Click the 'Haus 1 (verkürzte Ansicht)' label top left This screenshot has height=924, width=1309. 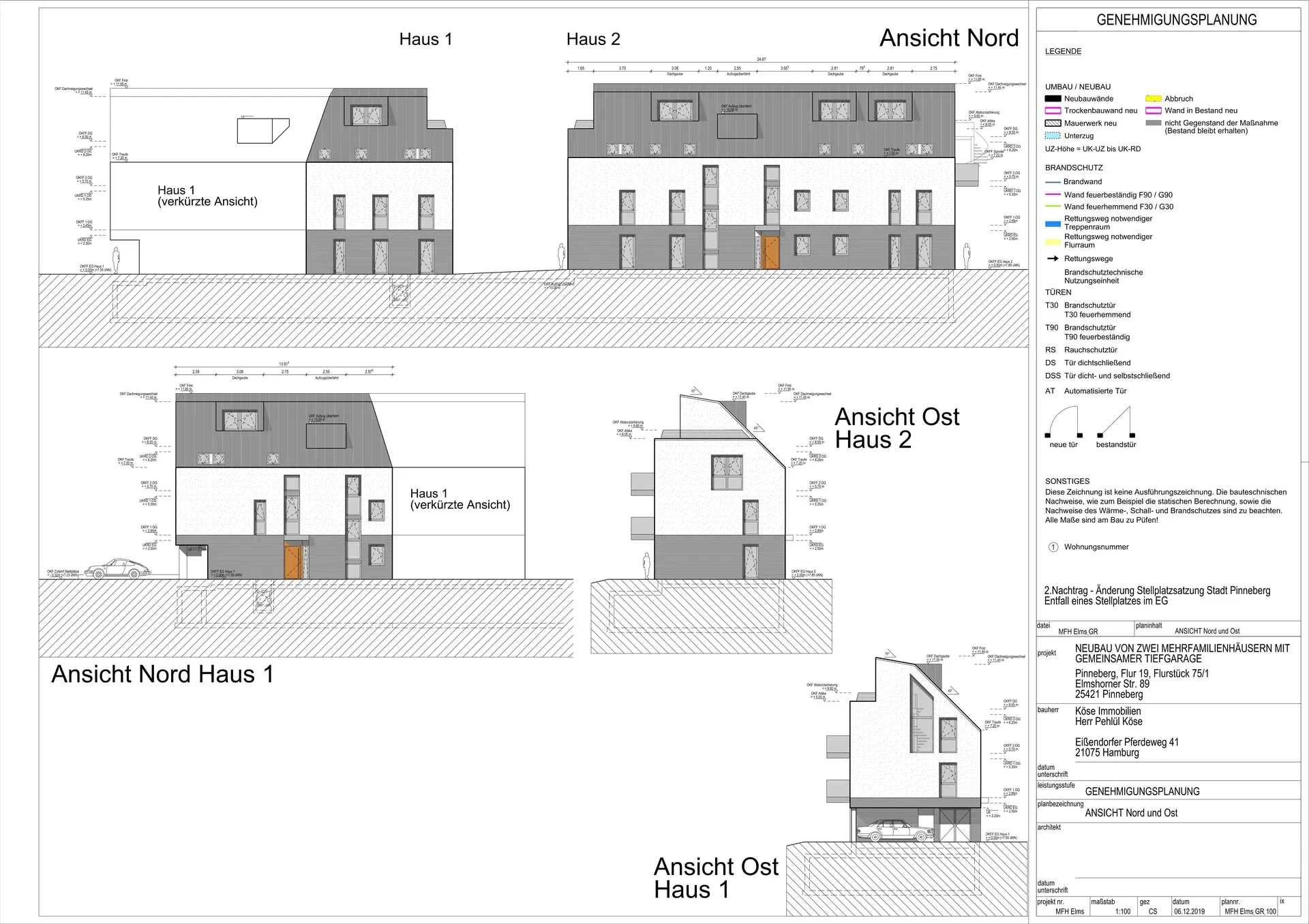(x=207, y=196)
